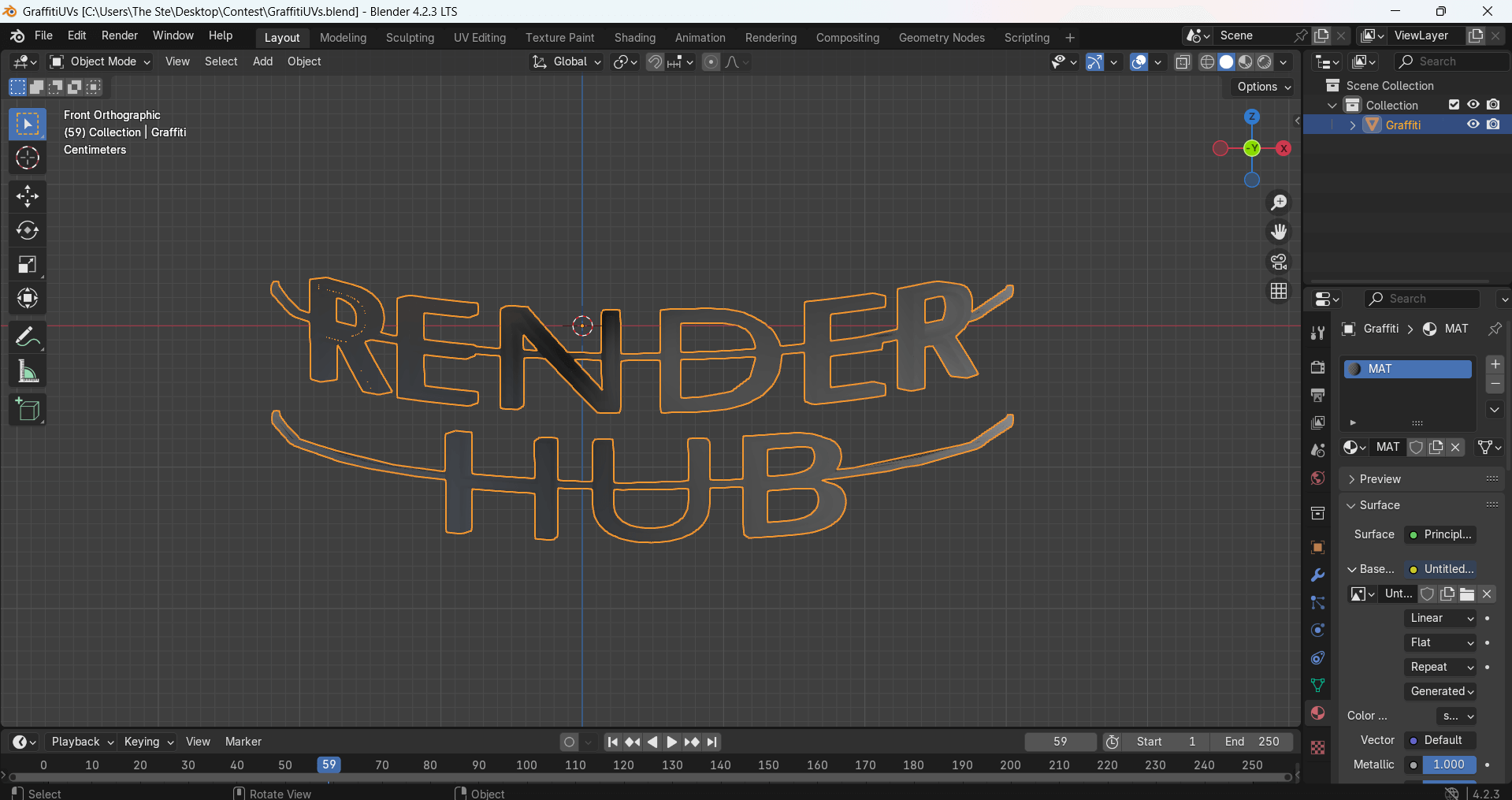Open the viewport Add menu

[x=262, y=61]
